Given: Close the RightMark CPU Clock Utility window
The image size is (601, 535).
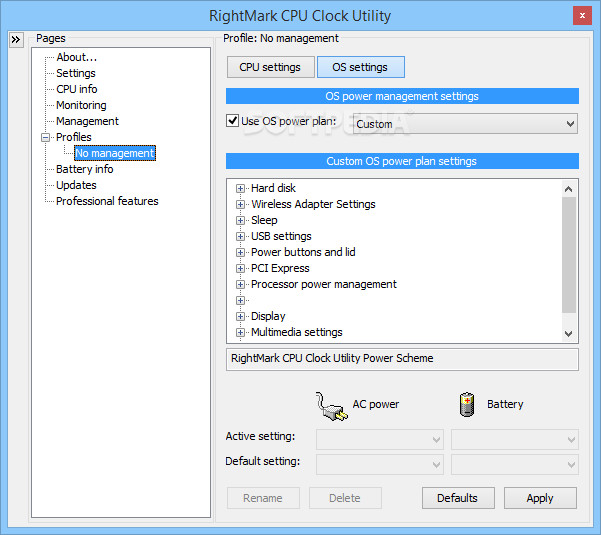Looking at the screenshot, I should pyautogui.click(x=582, y=16).
